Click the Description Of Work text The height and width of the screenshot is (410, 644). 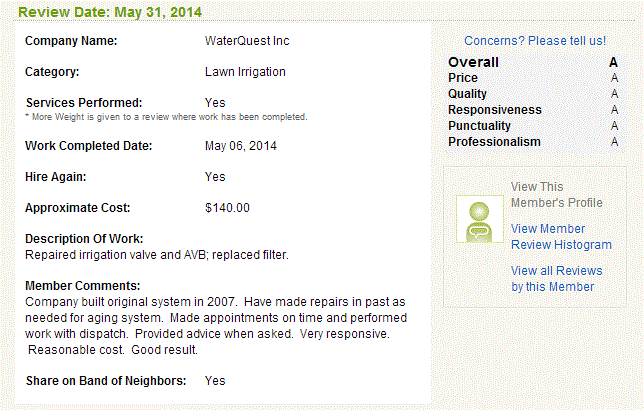click(157, 255)
